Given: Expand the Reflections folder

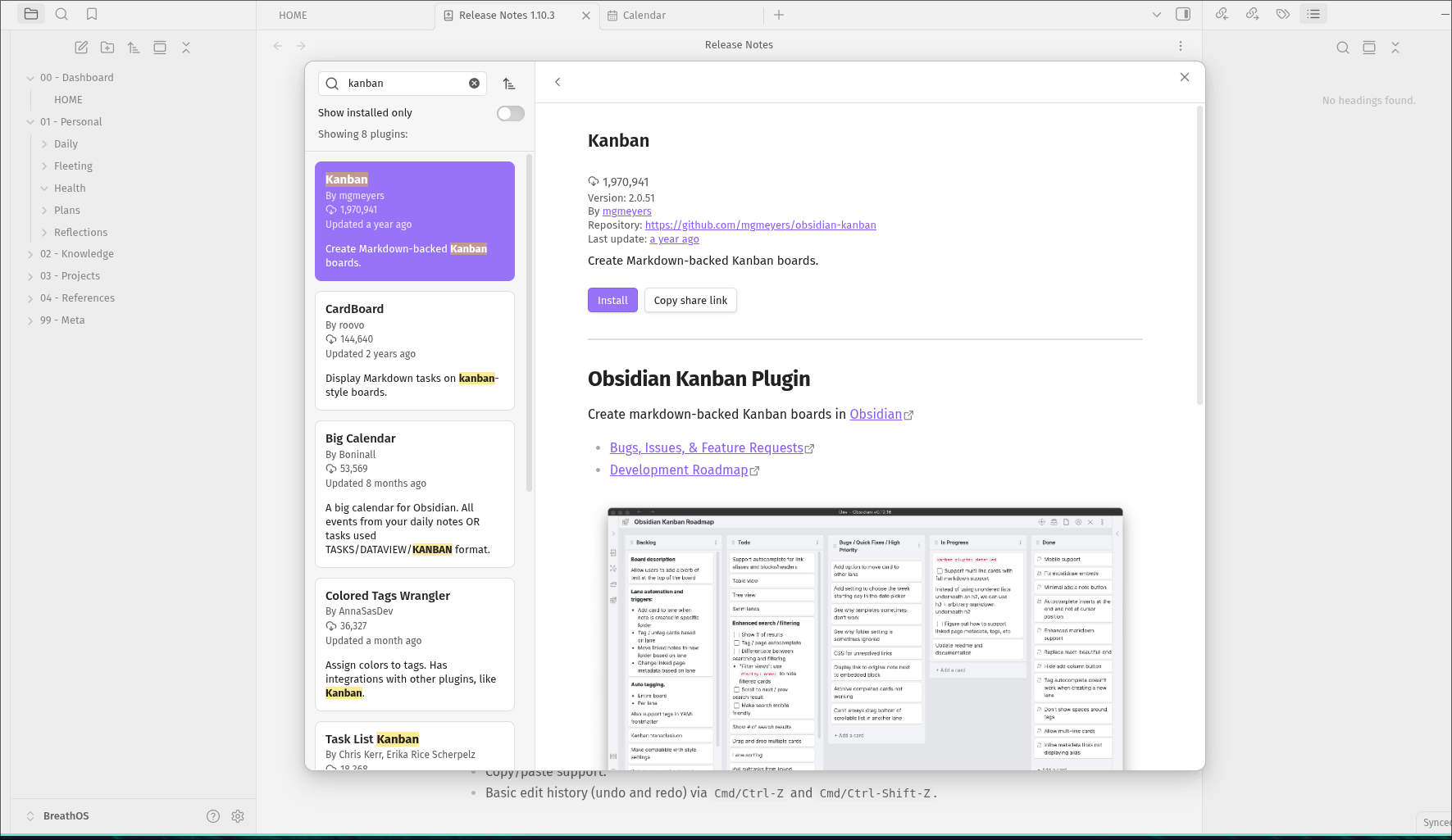Looking at the screenshot, I should [x=44, y=233].
